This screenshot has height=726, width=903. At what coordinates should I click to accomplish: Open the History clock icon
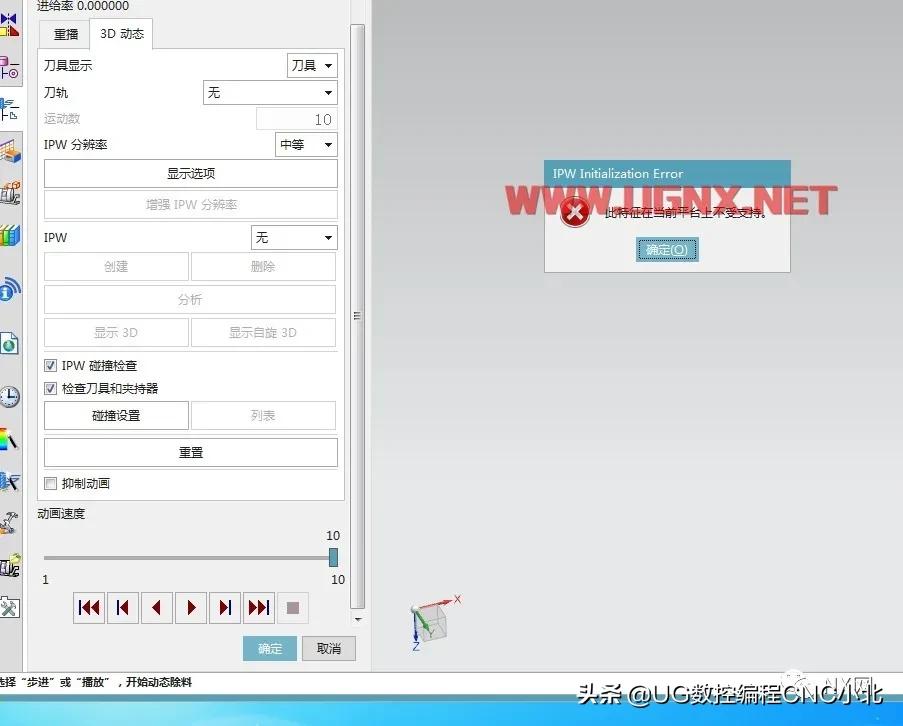point(9,397)
